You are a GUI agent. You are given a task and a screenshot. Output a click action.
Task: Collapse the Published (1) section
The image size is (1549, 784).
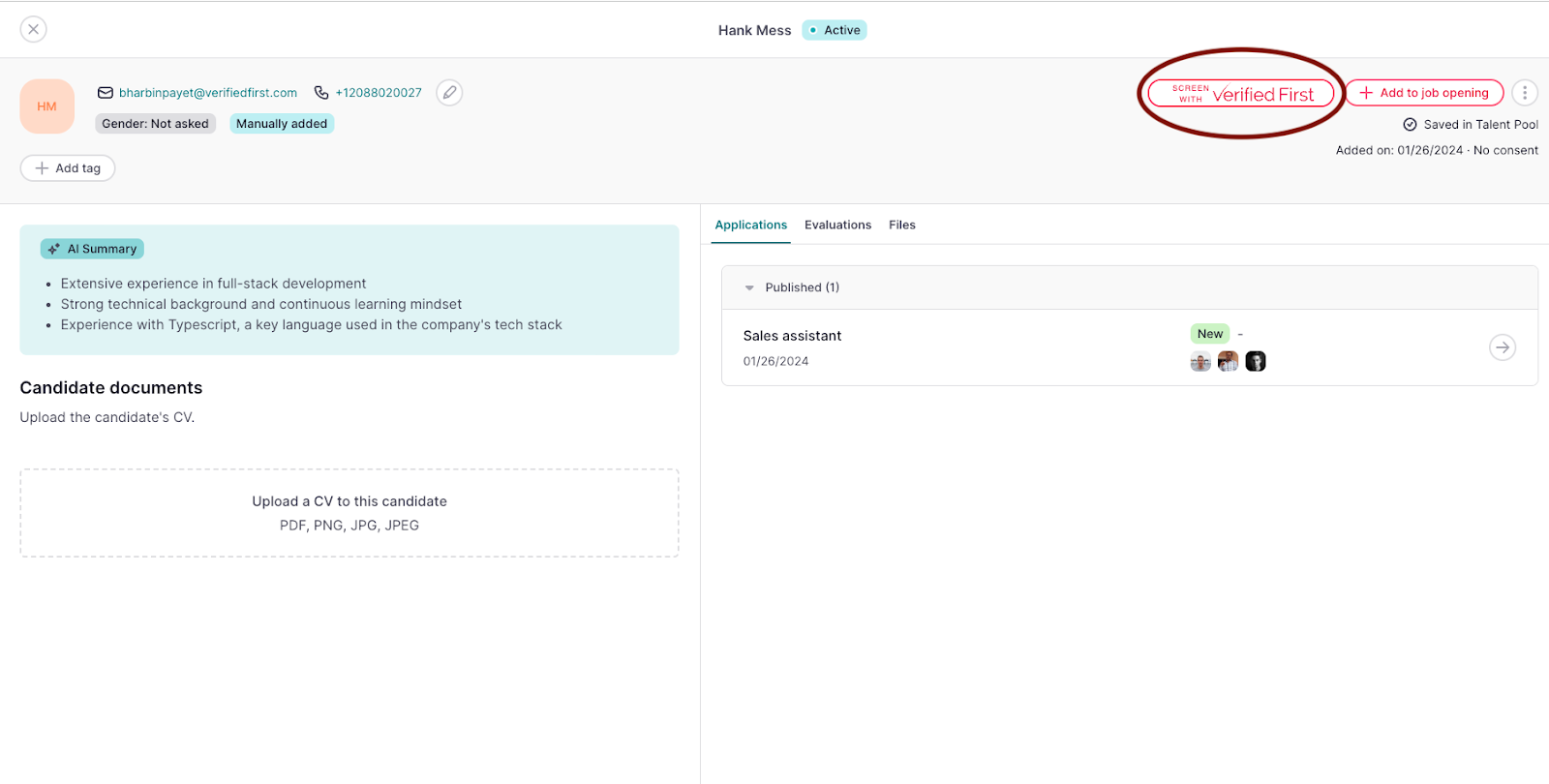pos(749,287)
